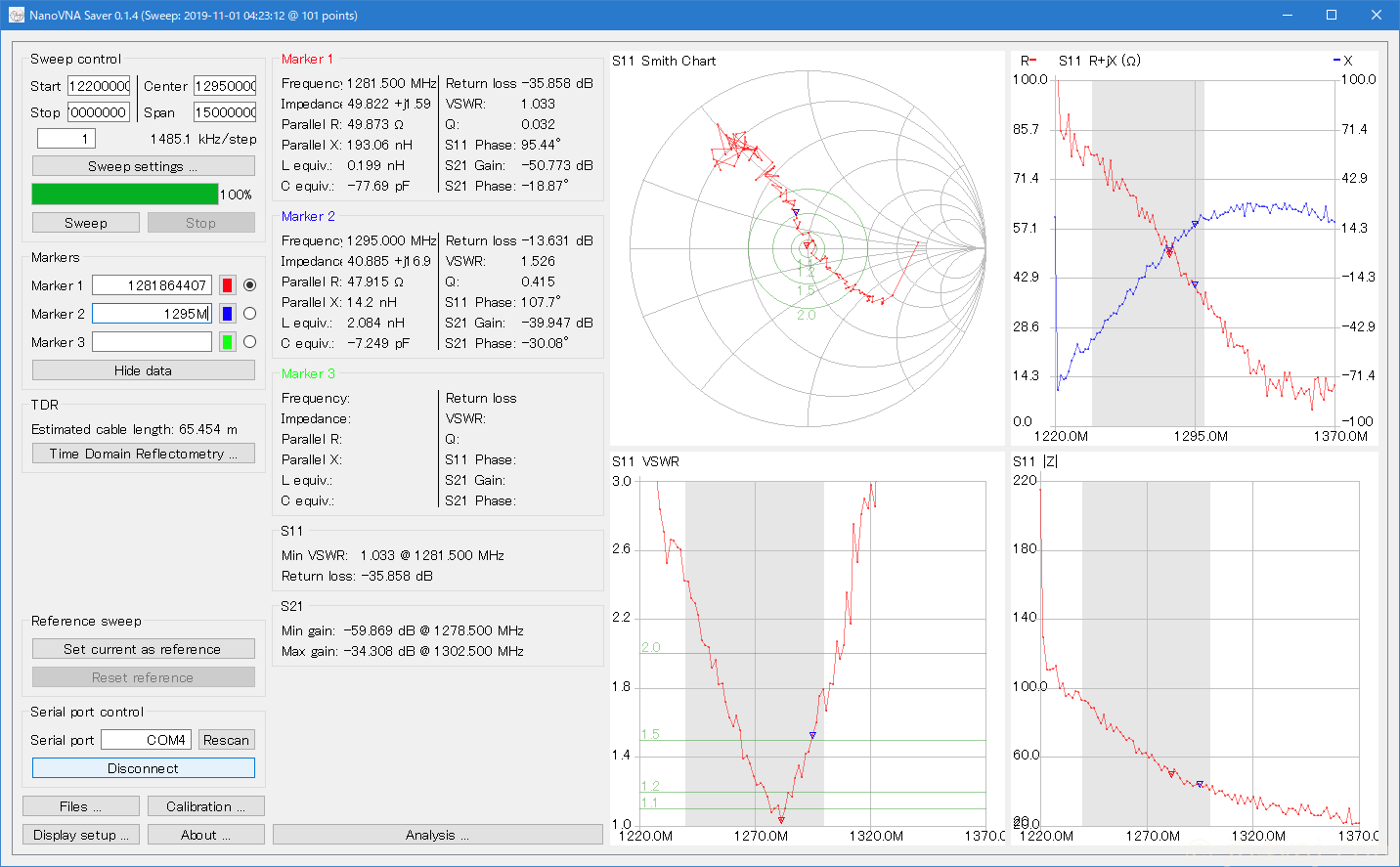Open the red Marker 1 color picker
The width and height of the screenshot is (1400, 867).
tap(227, 285)
